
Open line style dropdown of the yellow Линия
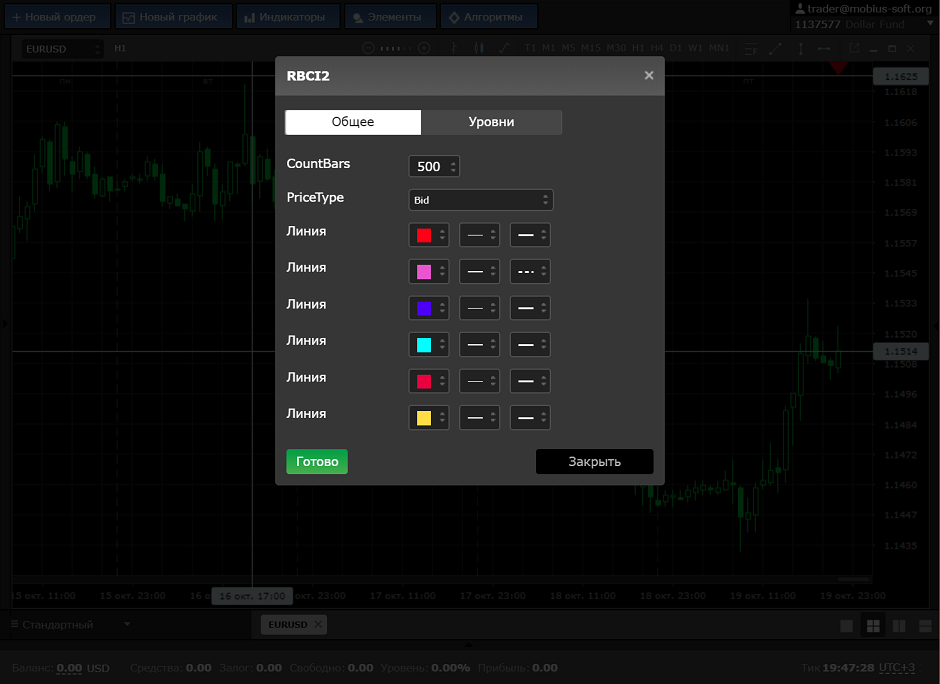pyautogui.click(x=530, y=418)
